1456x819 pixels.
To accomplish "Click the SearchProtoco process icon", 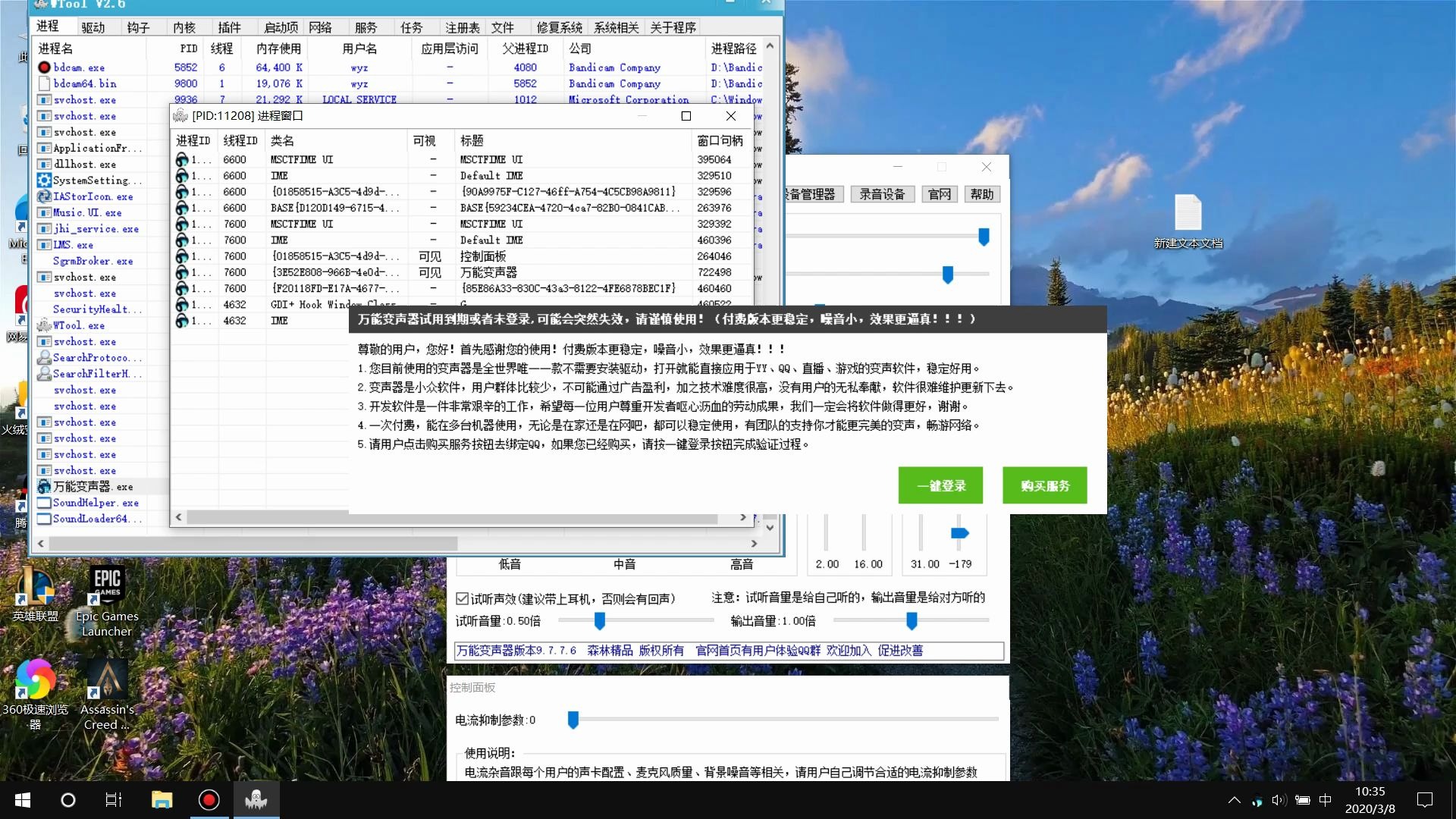I will pos(44,357).
